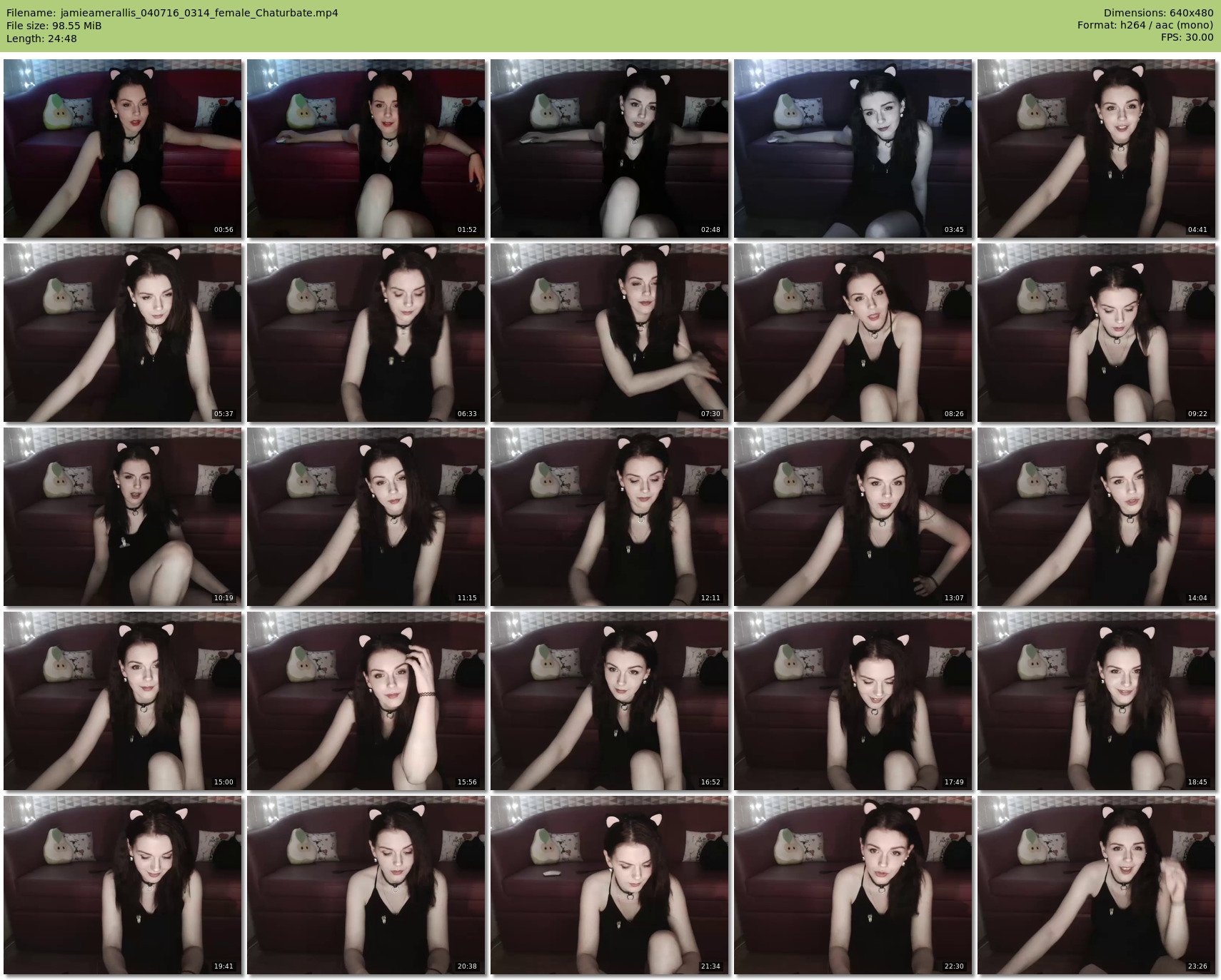Select the thumbnail stamped 00:56
This screenshot has height=980, width=1221.
click(x=122, y=148)
